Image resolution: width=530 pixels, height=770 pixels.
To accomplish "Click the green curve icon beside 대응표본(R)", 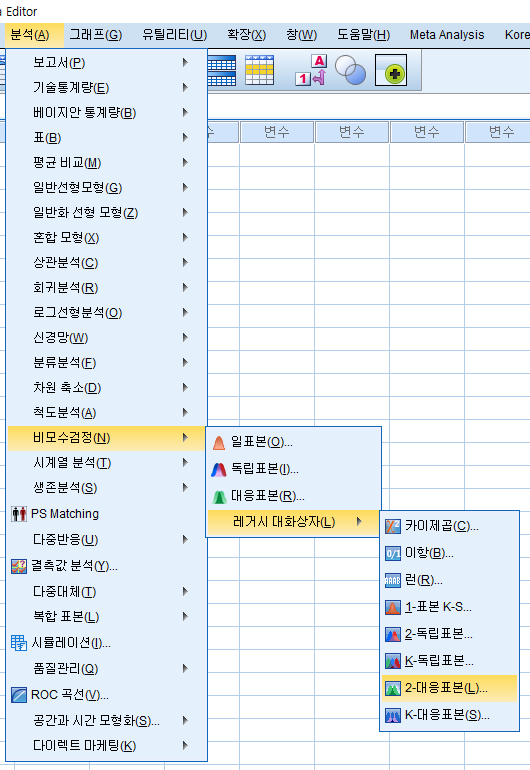I will coord(219,497).
